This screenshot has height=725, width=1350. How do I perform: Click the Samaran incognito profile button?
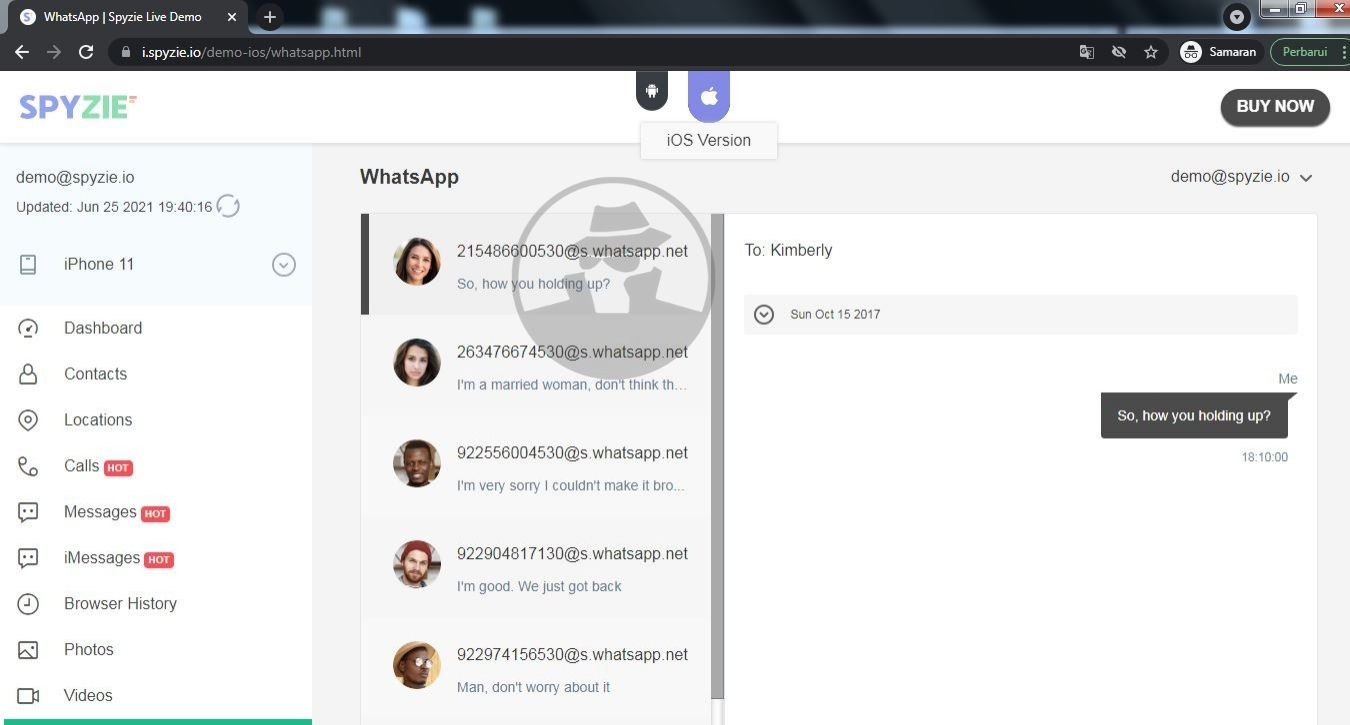tap(1218, 52)
